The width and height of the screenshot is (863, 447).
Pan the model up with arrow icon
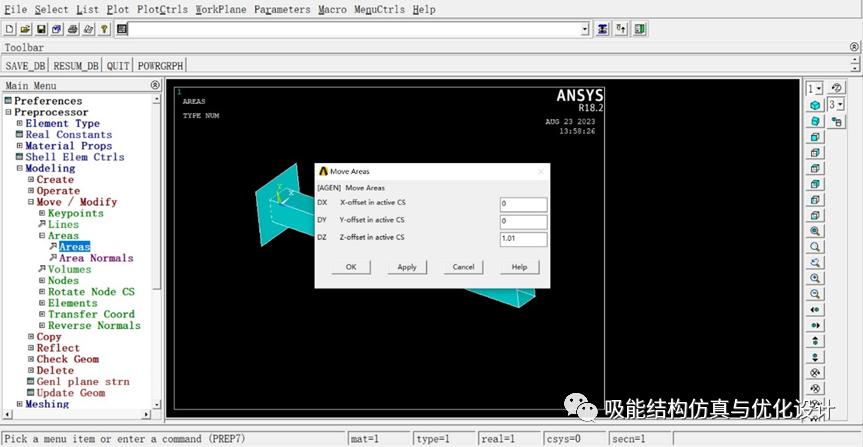click(815, 341)
